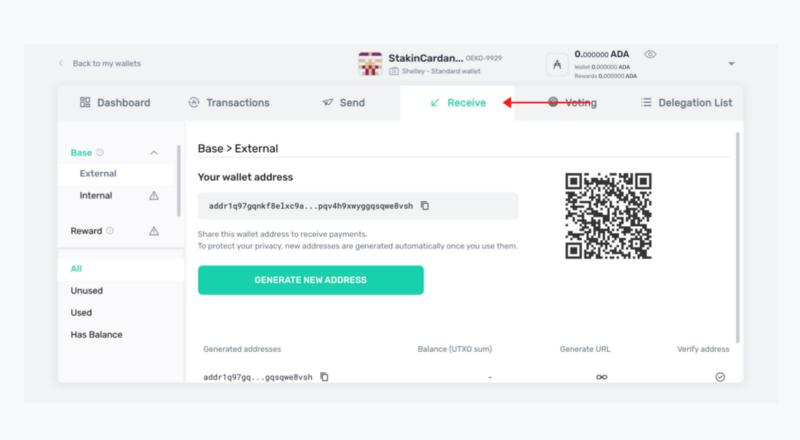Image resolution: width=800 pixels, height=440 pixels.
Task: Toggle balance visibility eye icon
Action: (x=649, y=55)
